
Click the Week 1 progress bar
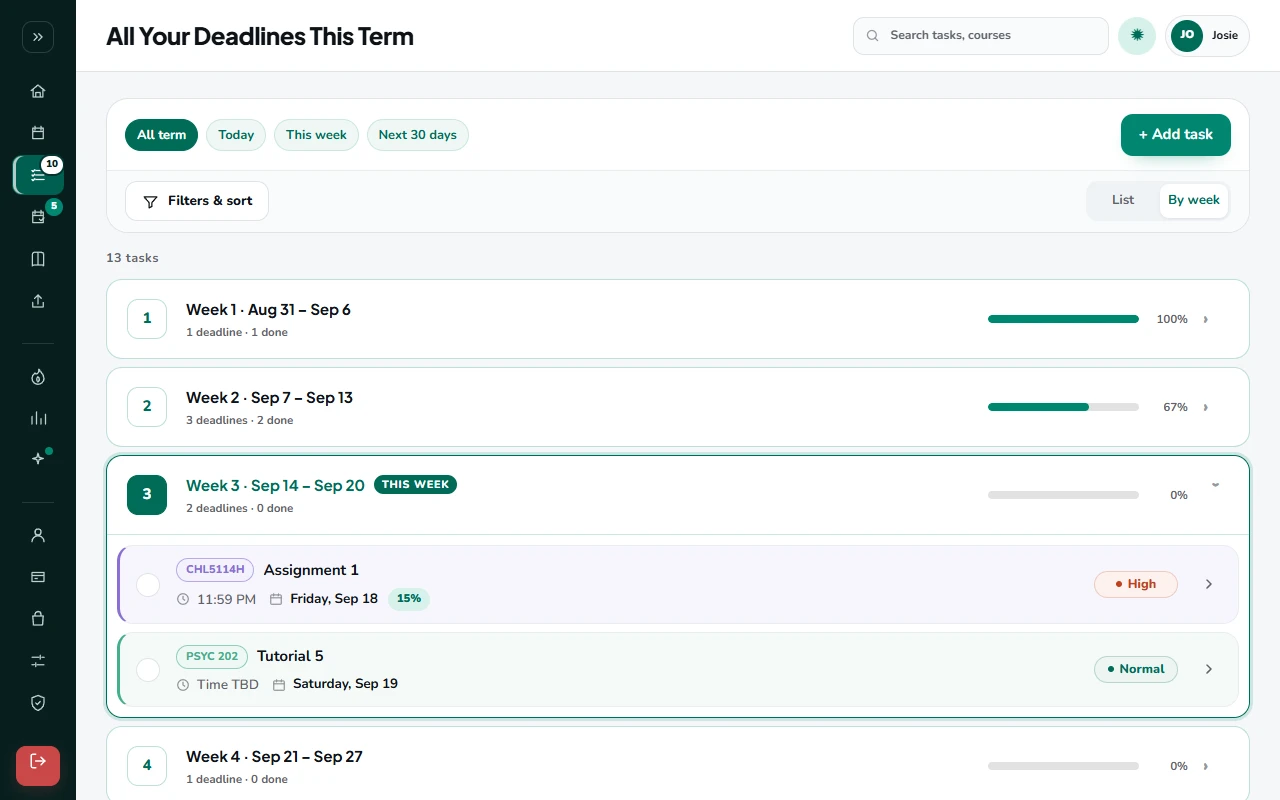tap(1063, 319)
